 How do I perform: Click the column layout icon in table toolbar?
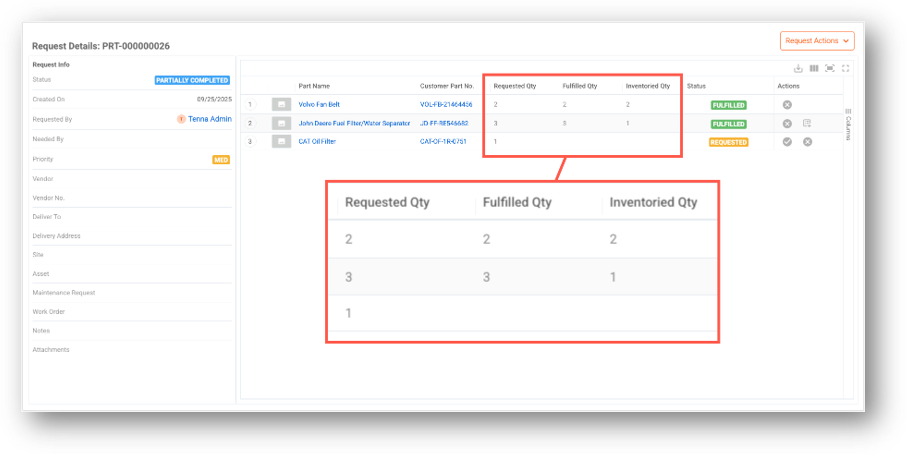[x=814, y=68]
